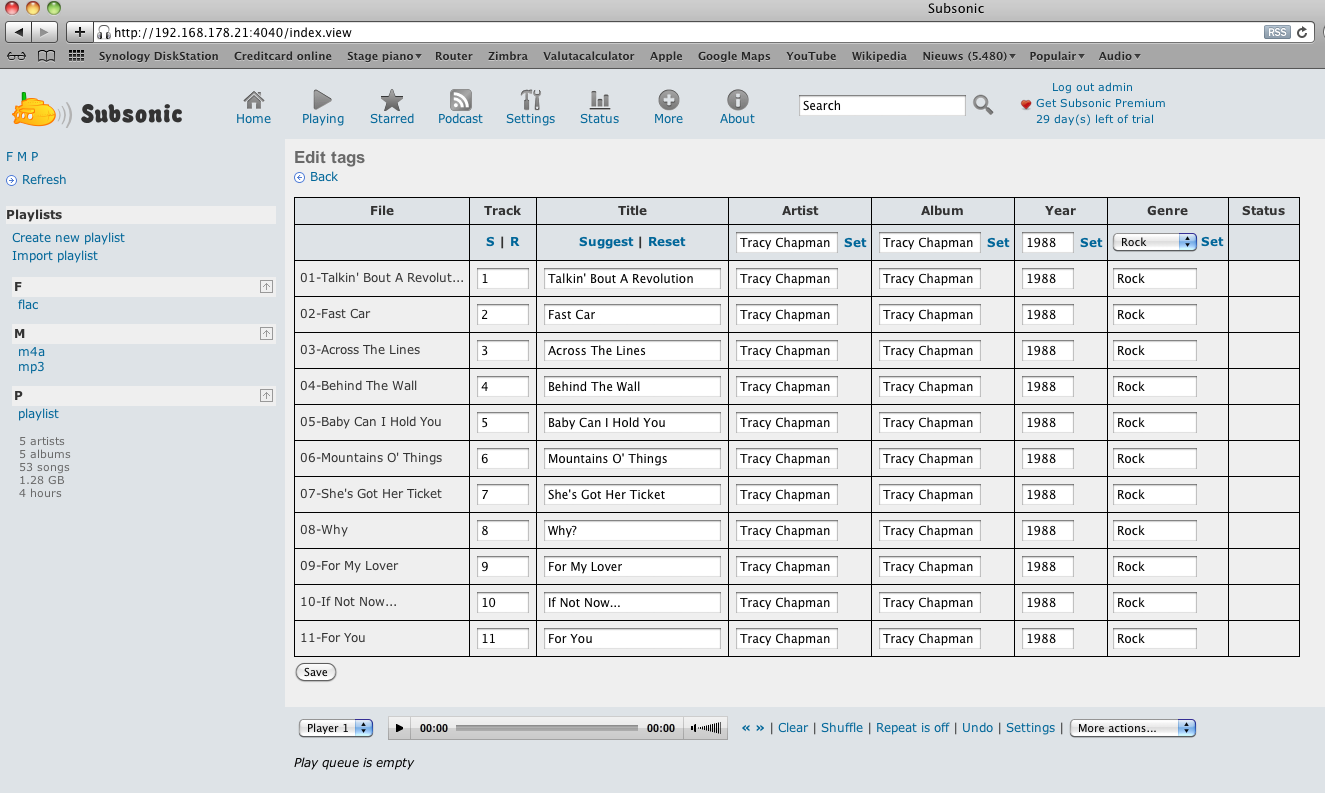Click Import playlist link
The width and height of the screenshot is (1325, 793).
[x=55, y=256]
